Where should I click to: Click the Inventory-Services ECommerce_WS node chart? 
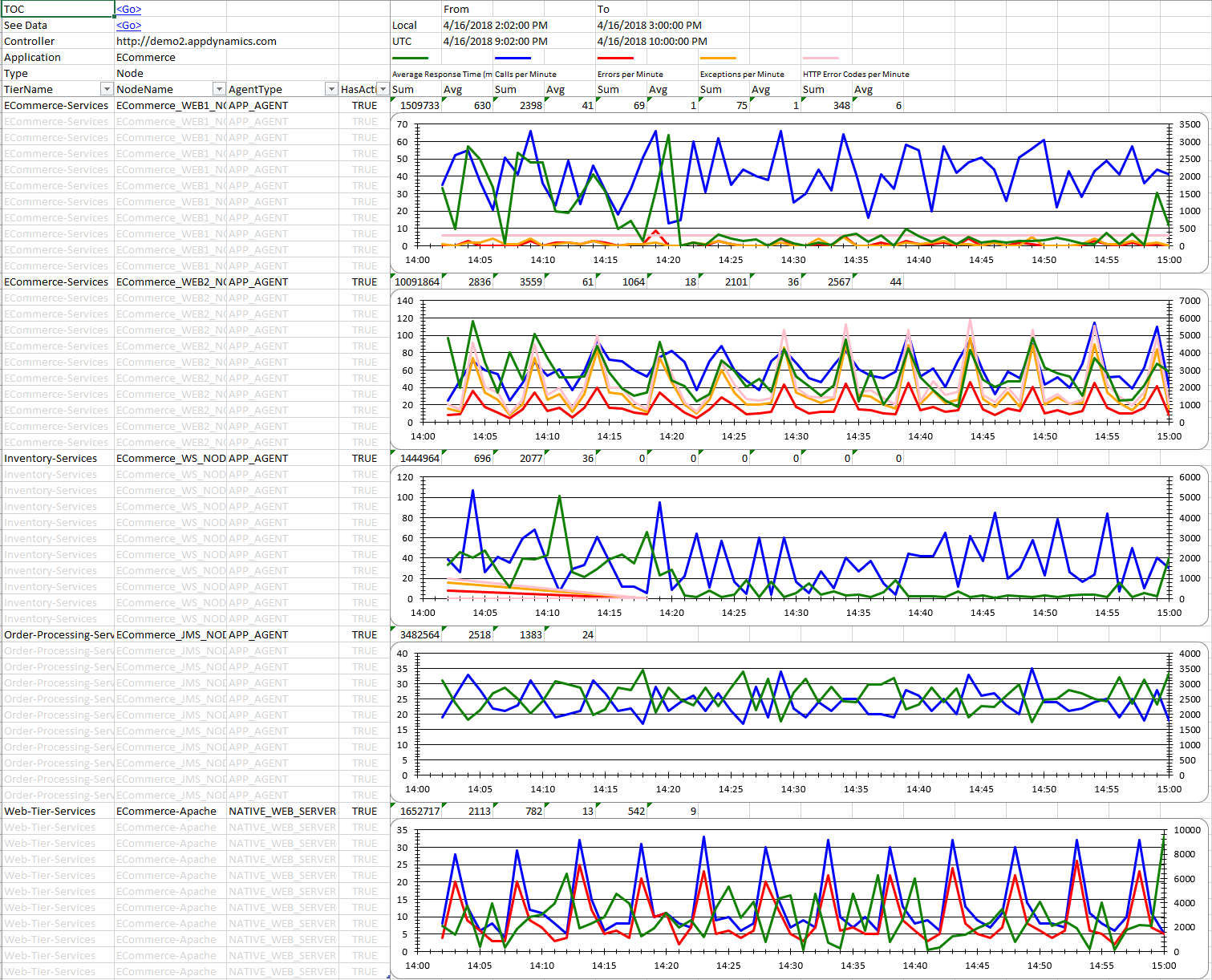(799, 545)
